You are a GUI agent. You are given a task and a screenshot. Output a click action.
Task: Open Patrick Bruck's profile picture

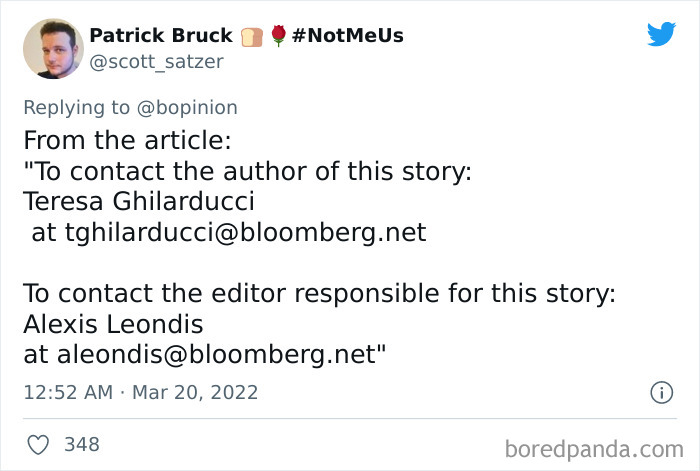tap(52, 48)
